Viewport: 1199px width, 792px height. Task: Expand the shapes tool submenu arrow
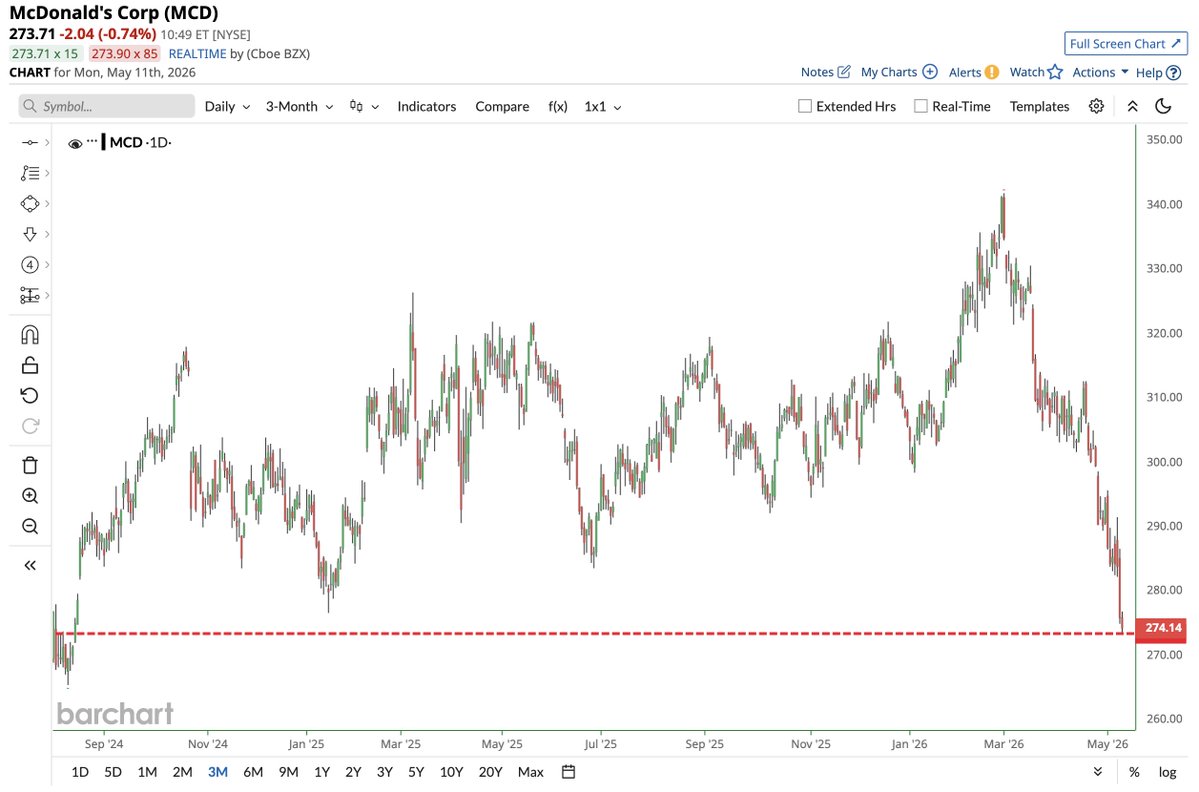click(x=47, y=204)
